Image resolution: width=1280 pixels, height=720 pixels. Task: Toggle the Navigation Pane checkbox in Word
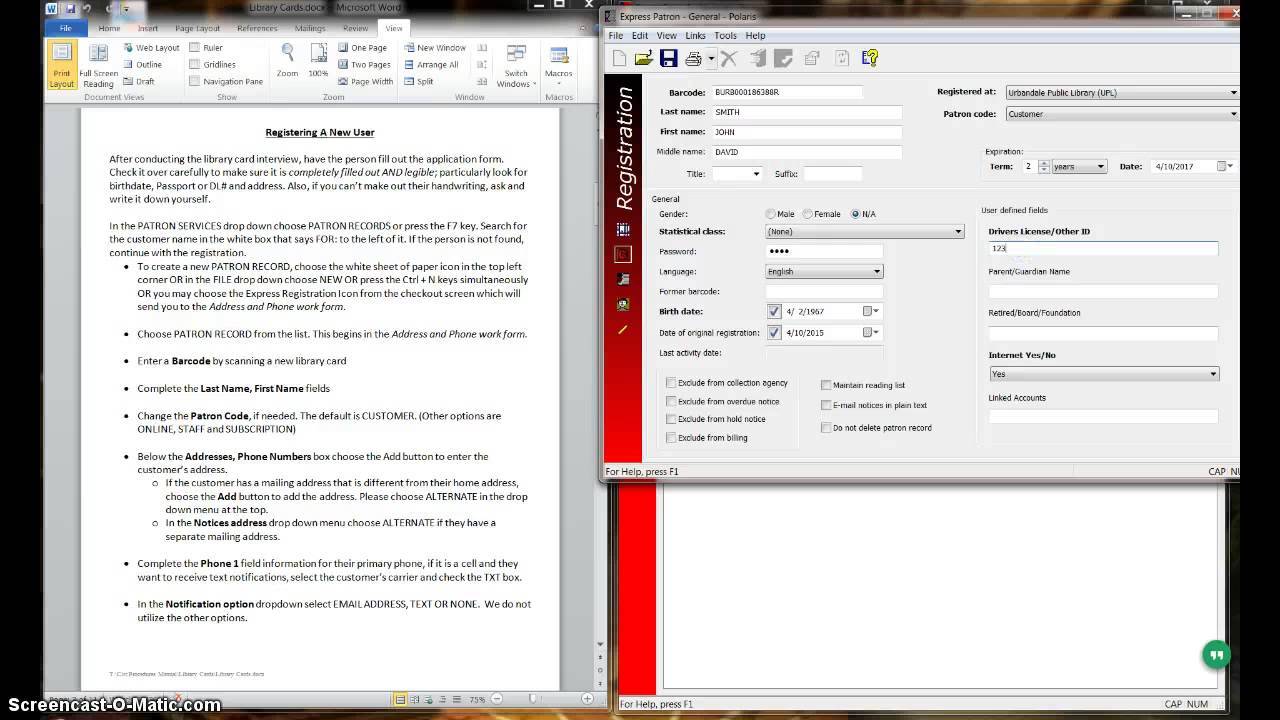pyautogui.click(x=194, y=82)
